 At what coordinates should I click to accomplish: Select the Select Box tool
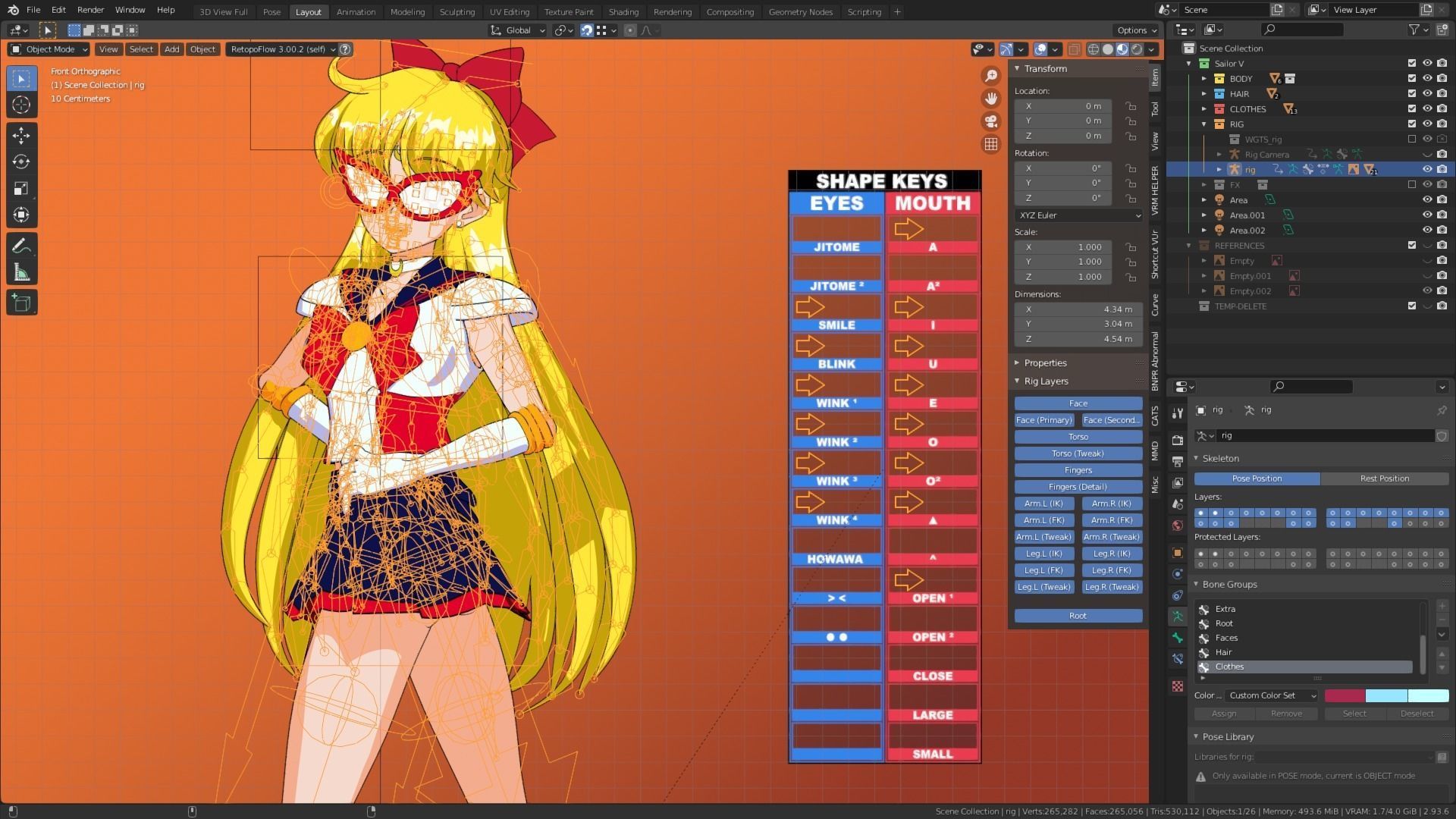[x=21, y=79]
